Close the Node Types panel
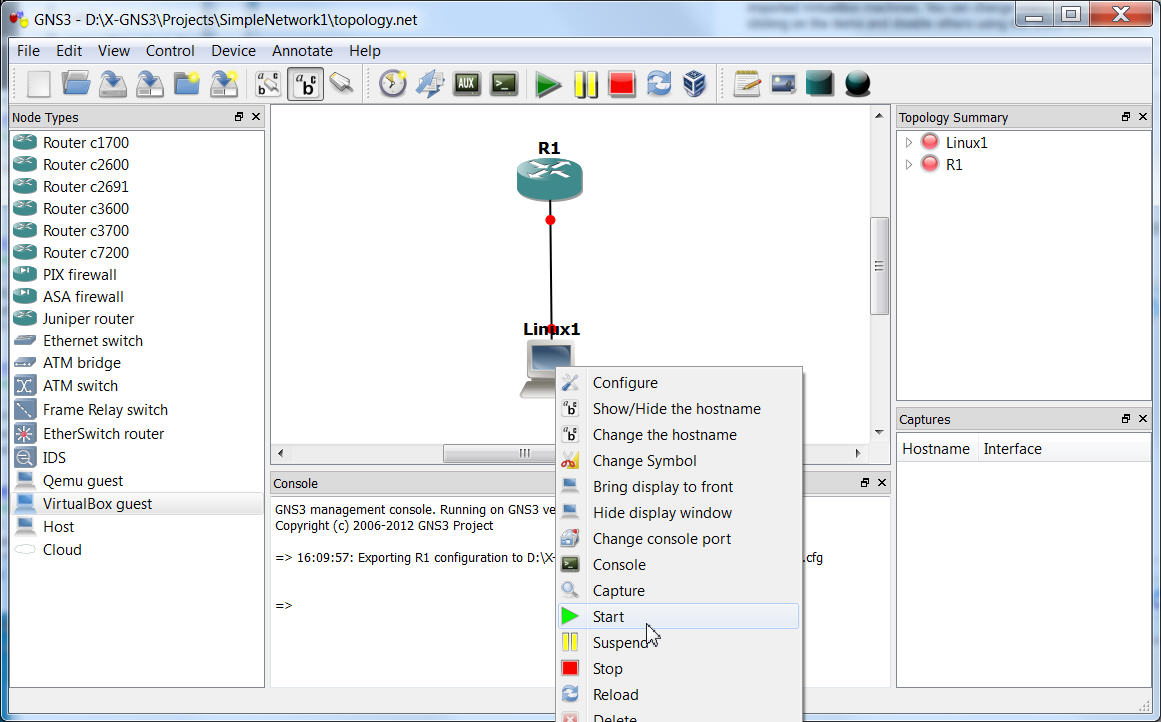Image resolution: width=1161 pixels, height=722 pixels. pos(256,117)
